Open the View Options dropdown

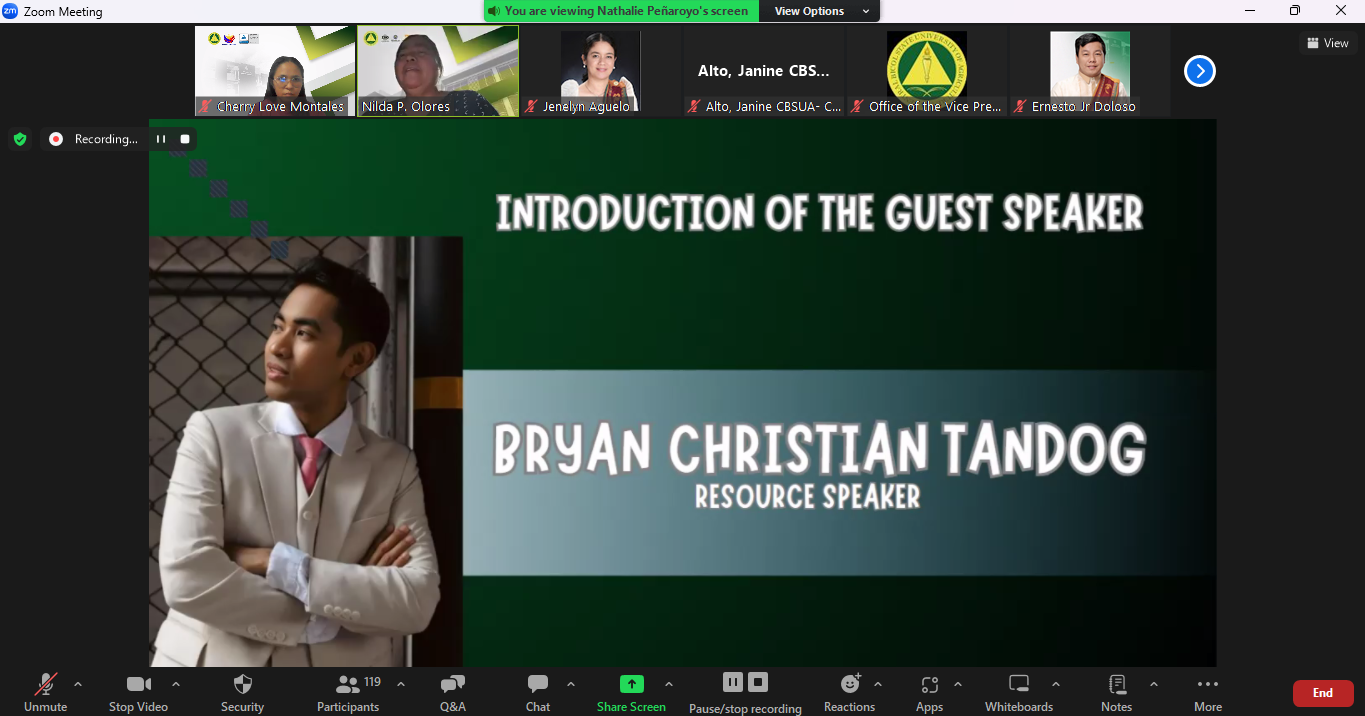tap(816, 11)
